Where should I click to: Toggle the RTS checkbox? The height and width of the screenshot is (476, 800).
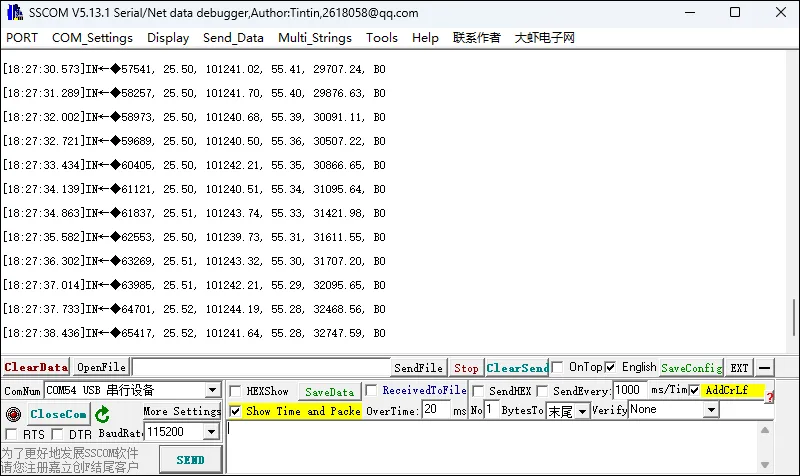pos(11,433)
